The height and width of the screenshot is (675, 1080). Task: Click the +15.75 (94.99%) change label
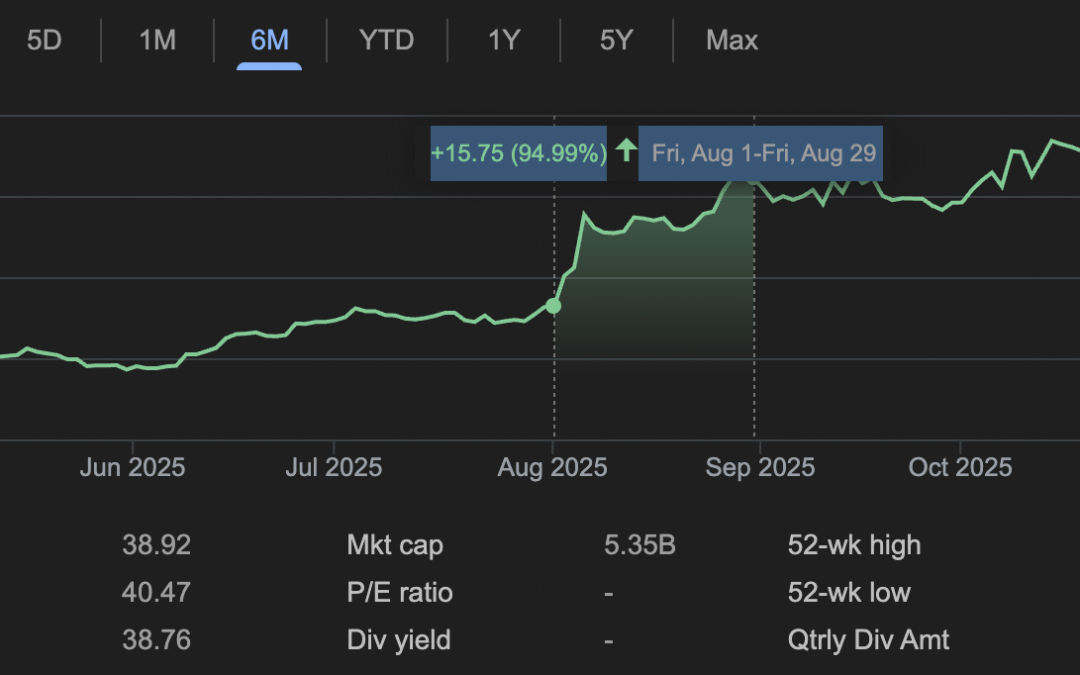coord(518,153)
